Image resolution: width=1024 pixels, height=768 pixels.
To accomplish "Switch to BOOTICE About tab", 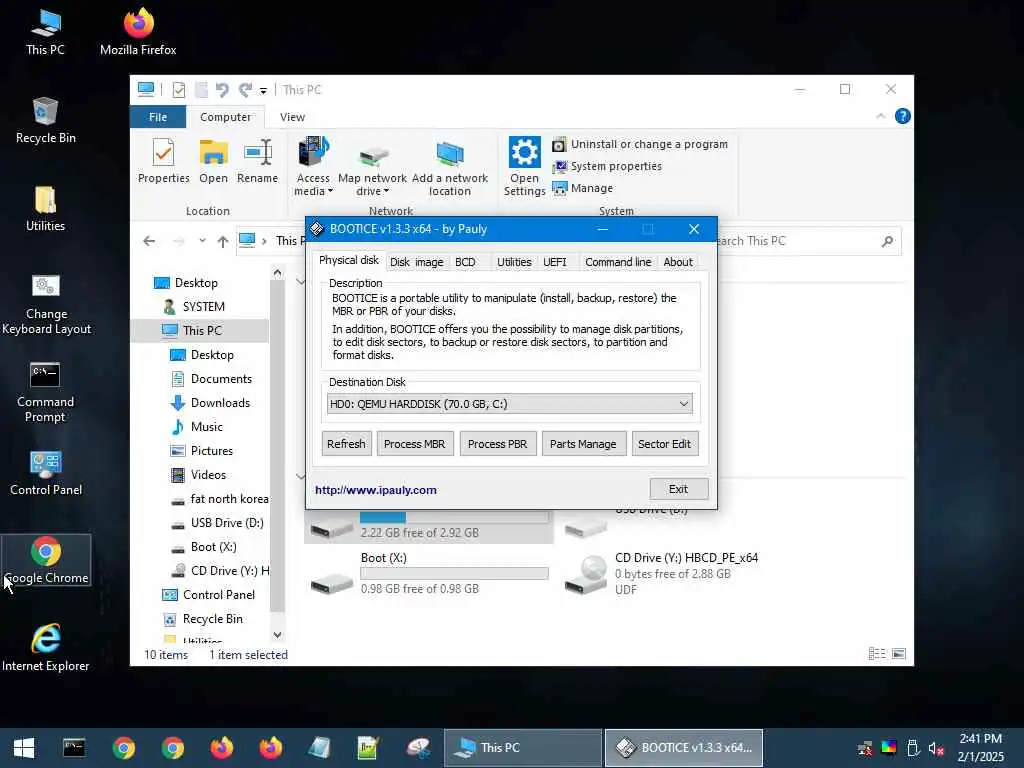I will (678, 262).
